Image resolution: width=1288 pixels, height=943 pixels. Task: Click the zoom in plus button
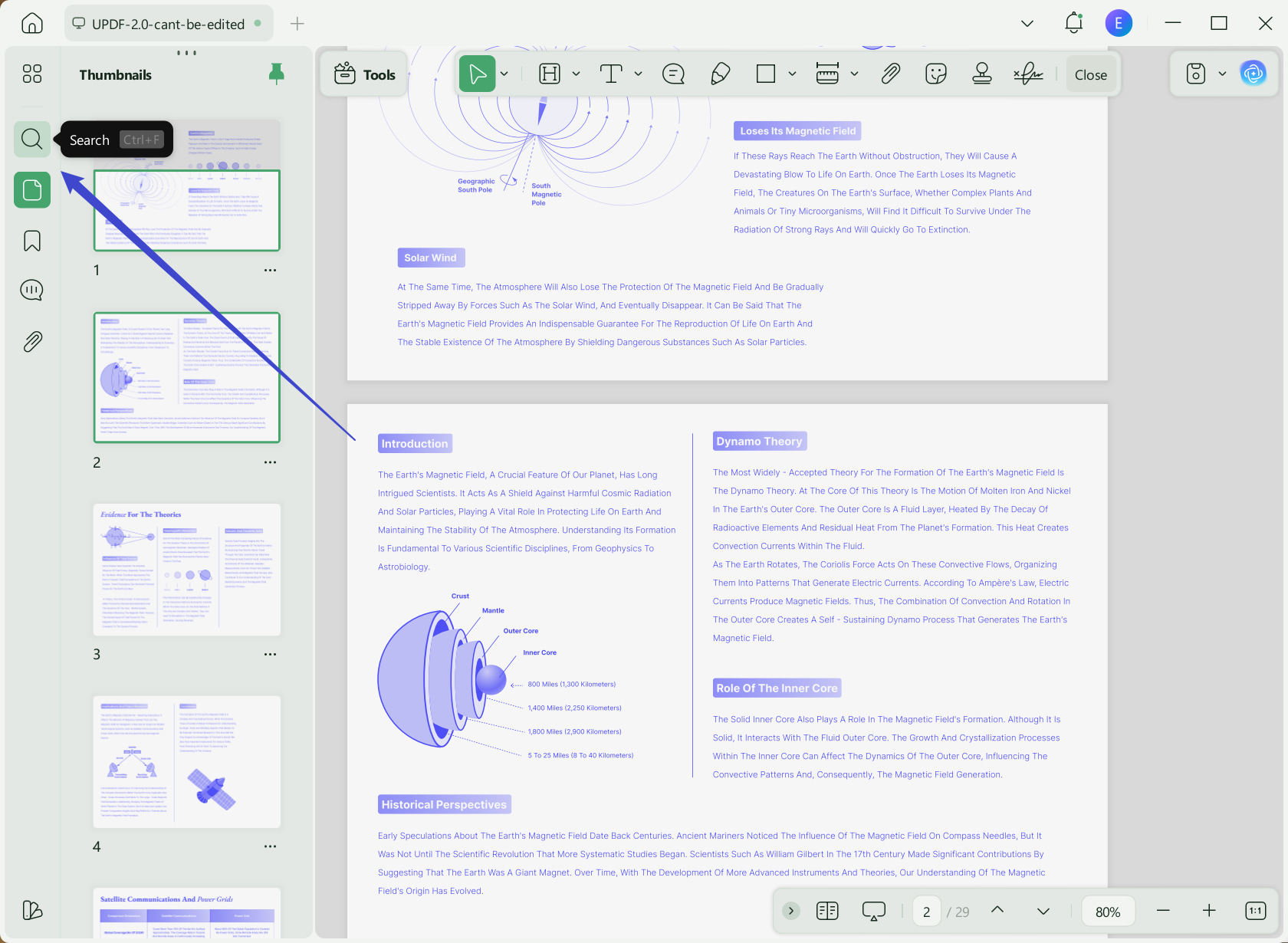point(1209,911)
